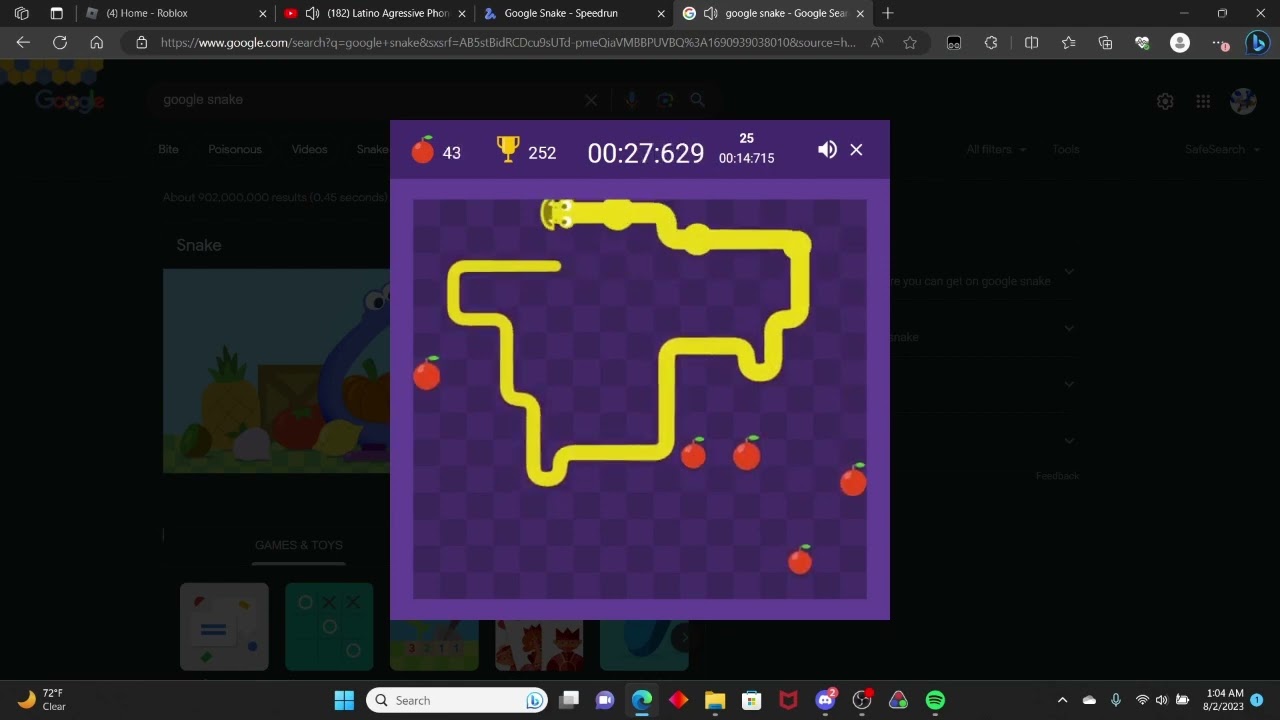Search by image with Lens

coord(665,100)
